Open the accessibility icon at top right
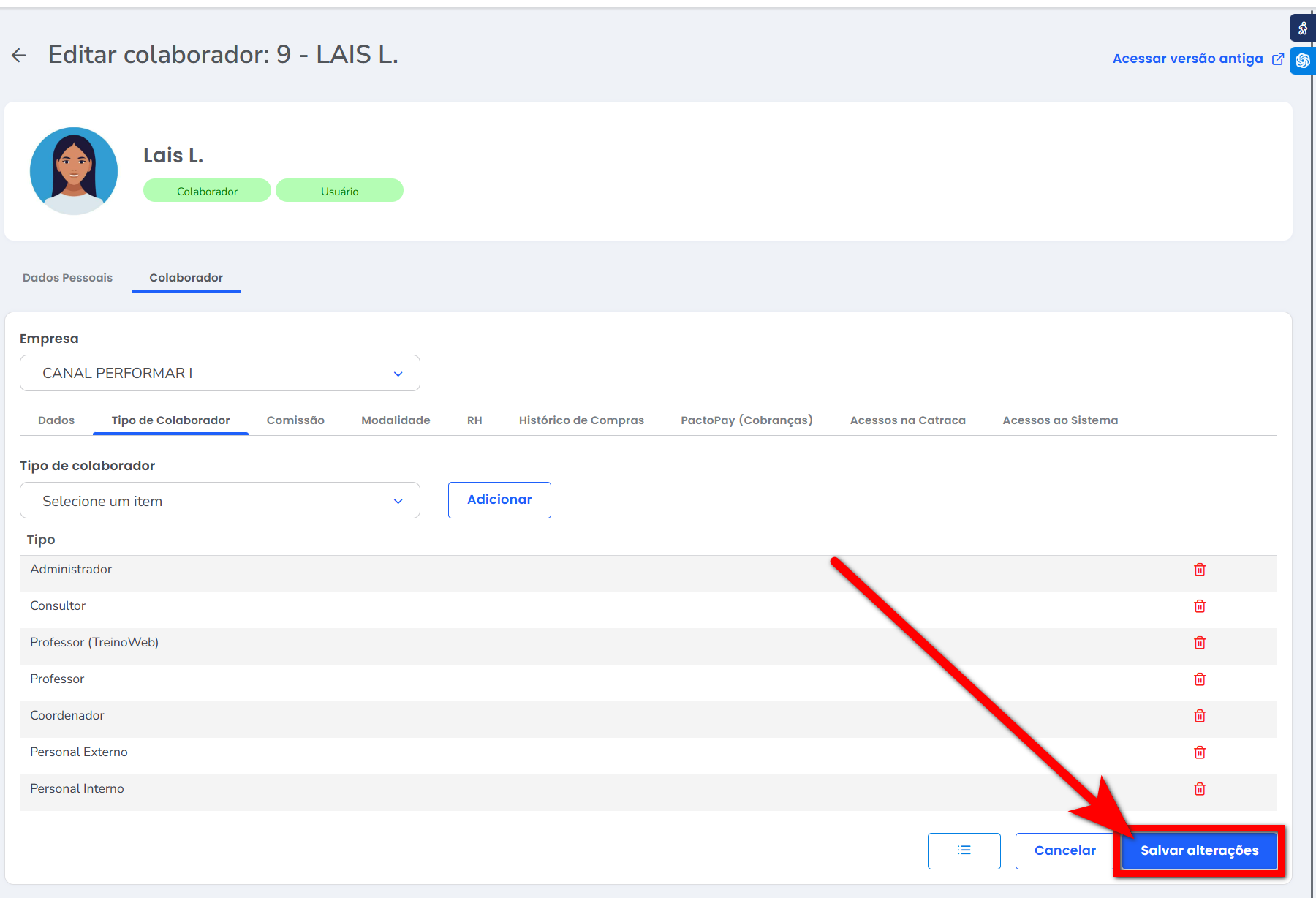This screenshot has width=1316, height=898. tap(1302, 29)
